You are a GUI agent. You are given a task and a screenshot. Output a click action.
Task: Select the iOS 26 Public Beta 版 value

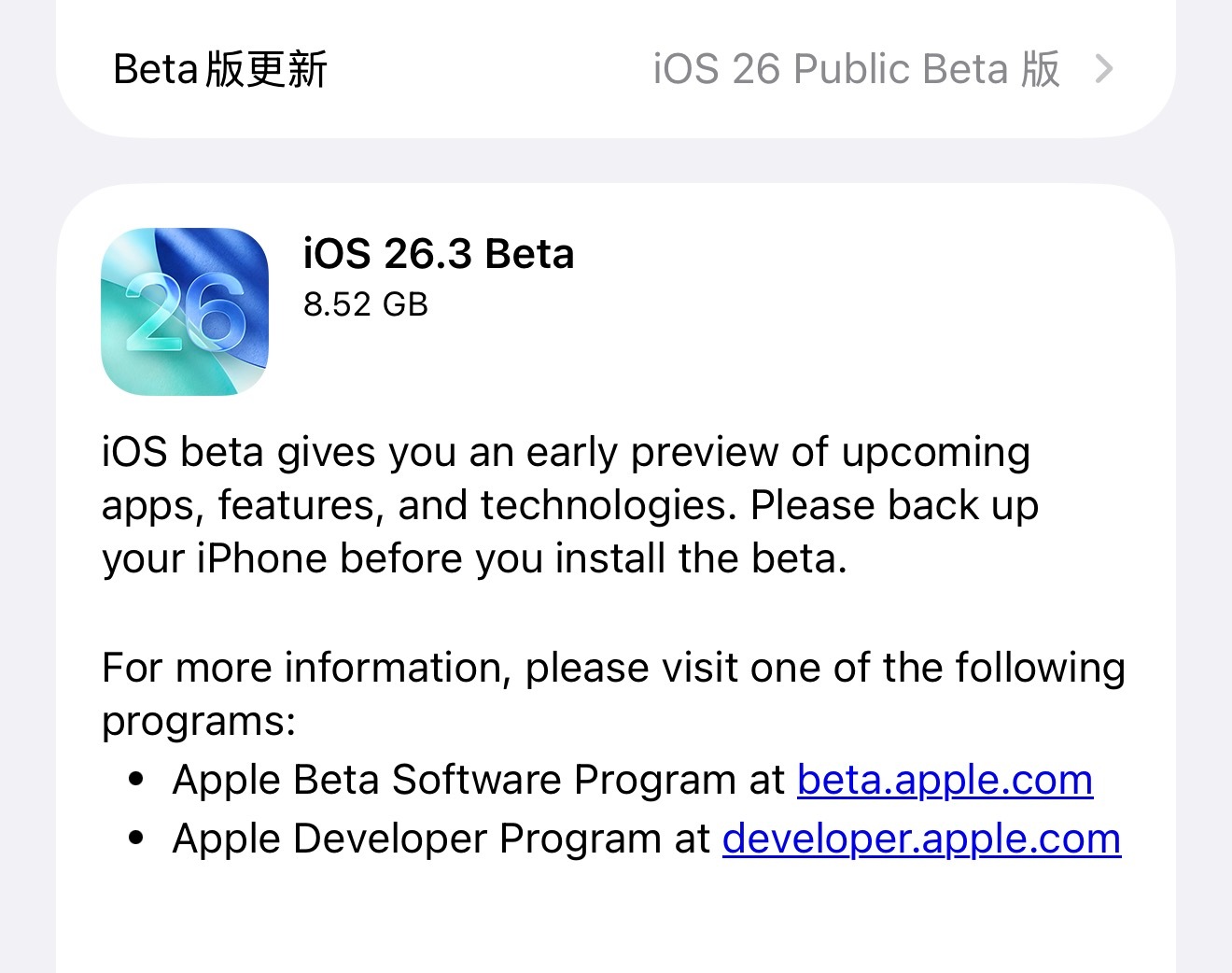point(856,69)
